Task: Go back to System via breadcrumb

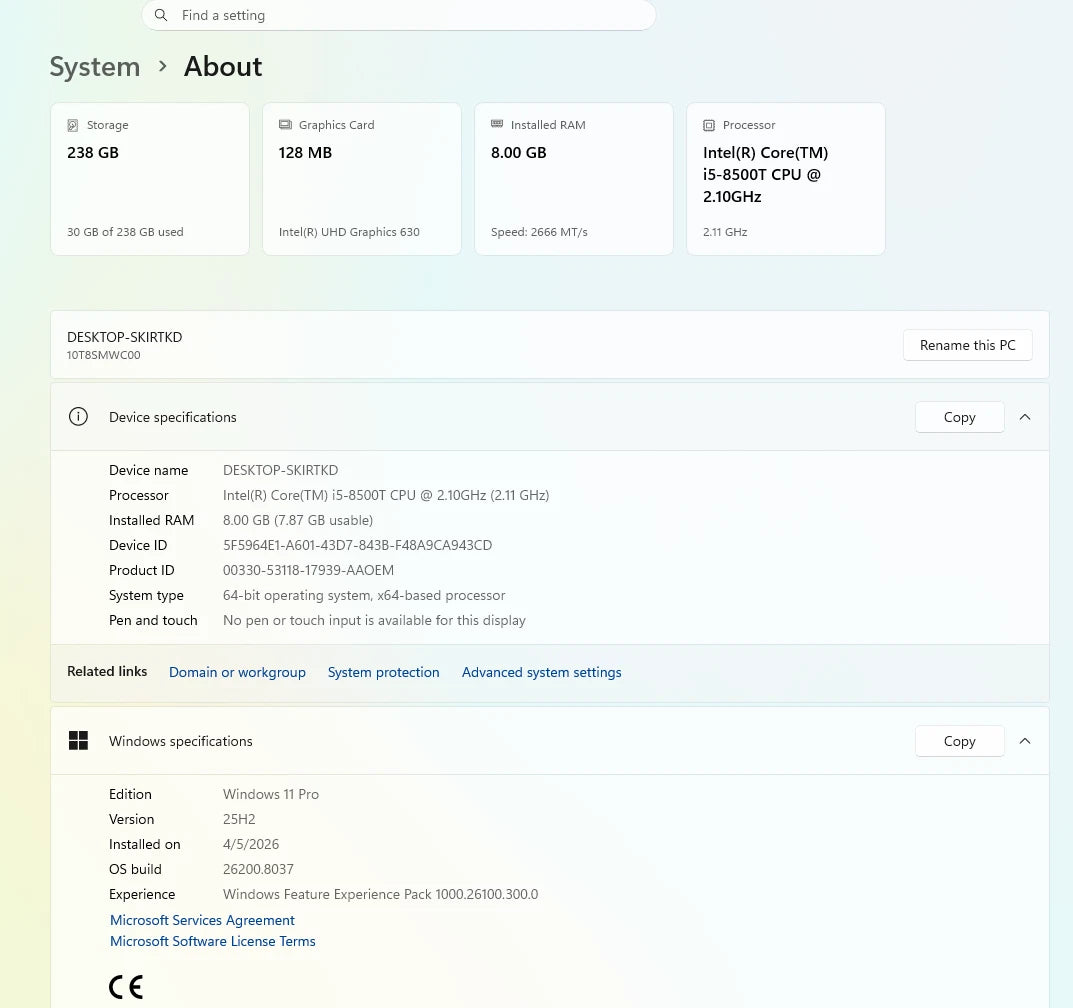Action: 95,67
